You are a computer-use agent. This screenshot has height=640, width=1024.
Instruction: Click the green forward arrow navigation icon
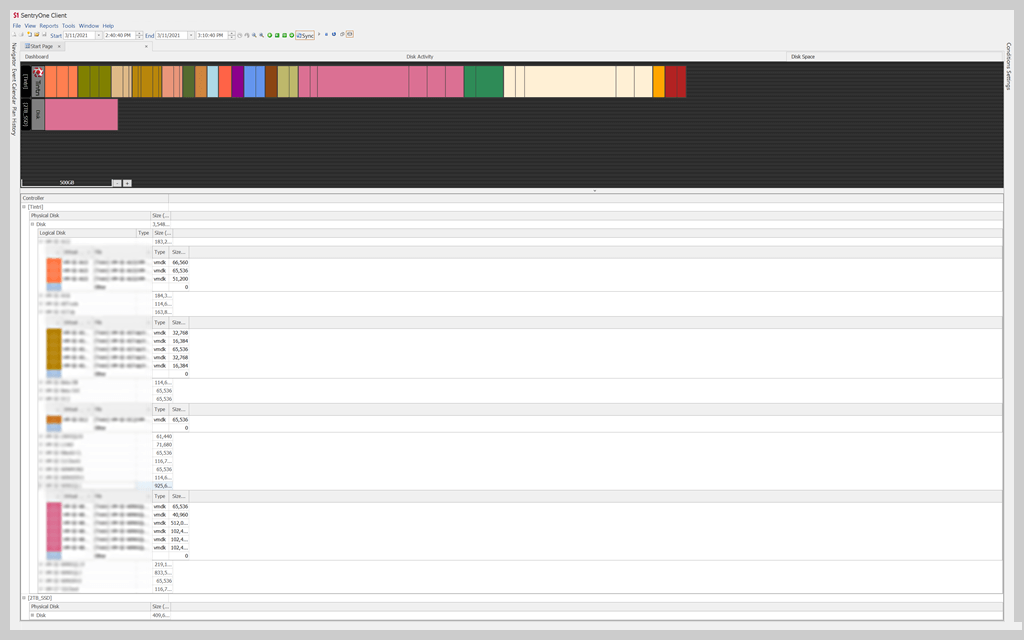click(291, 33)
